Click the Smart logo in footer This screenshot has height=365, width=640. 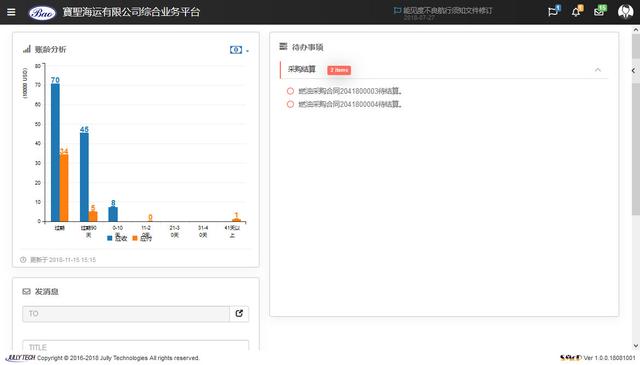click(x=571, y=358)
